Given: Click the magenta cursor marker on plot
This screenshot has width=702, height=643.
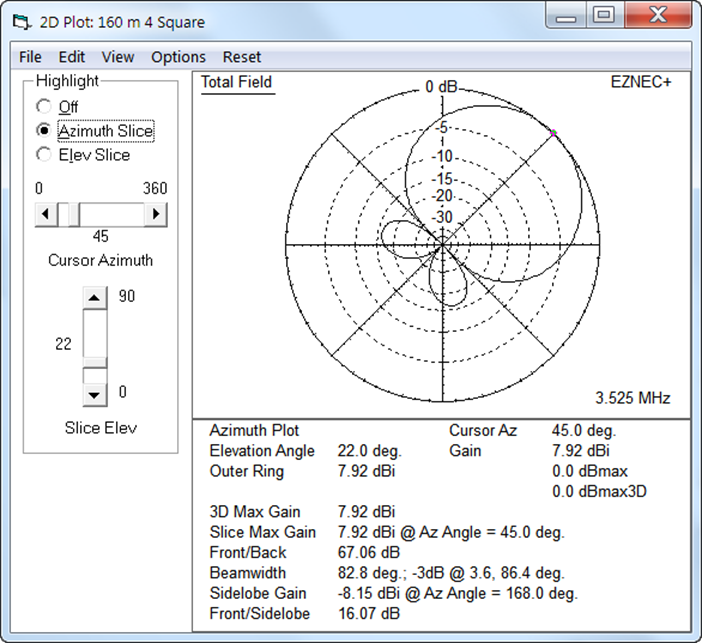Looking at the screenshot, I should click(554, 133).
